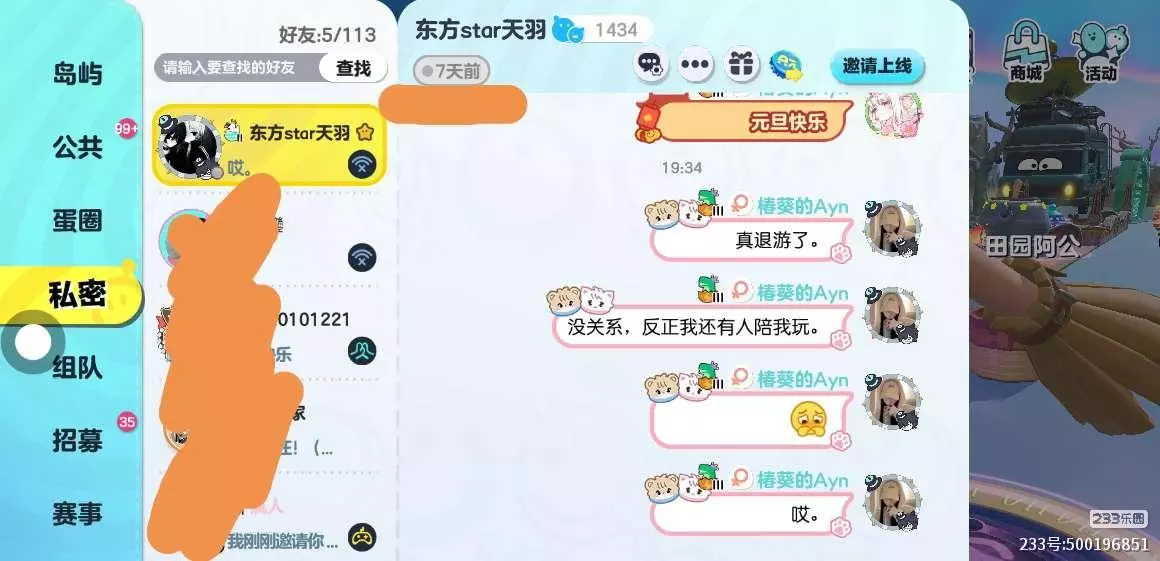
Task: Open the 活动 events icon
Action: pos(1100,50)
